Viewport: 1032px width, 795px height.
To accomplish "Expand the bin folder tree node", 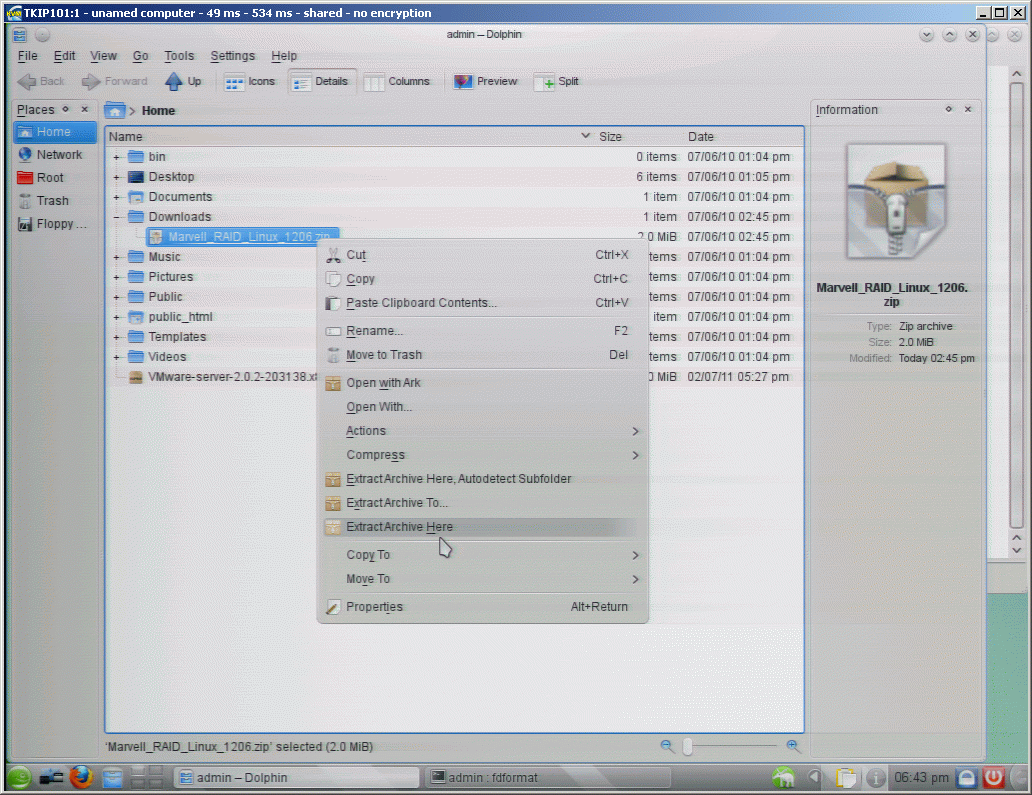I will coord(116,157).
